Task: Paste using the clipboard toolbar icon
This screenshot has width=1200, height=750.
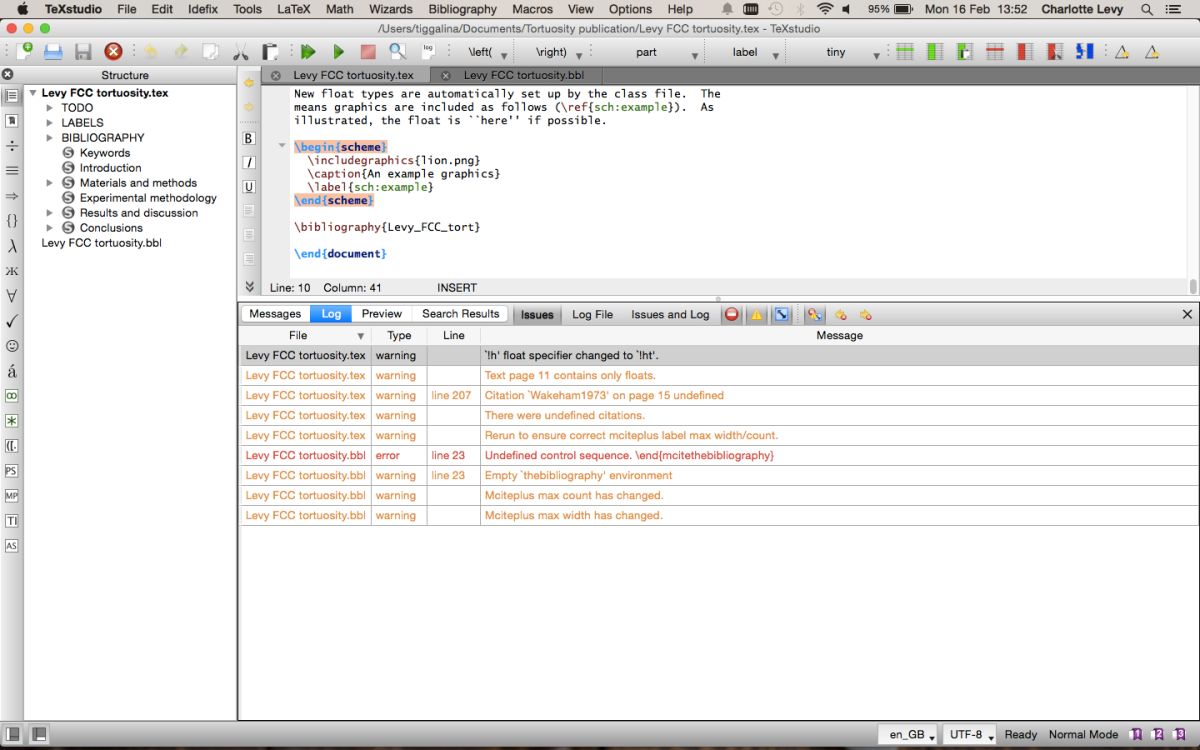Action: coord(271,51)
